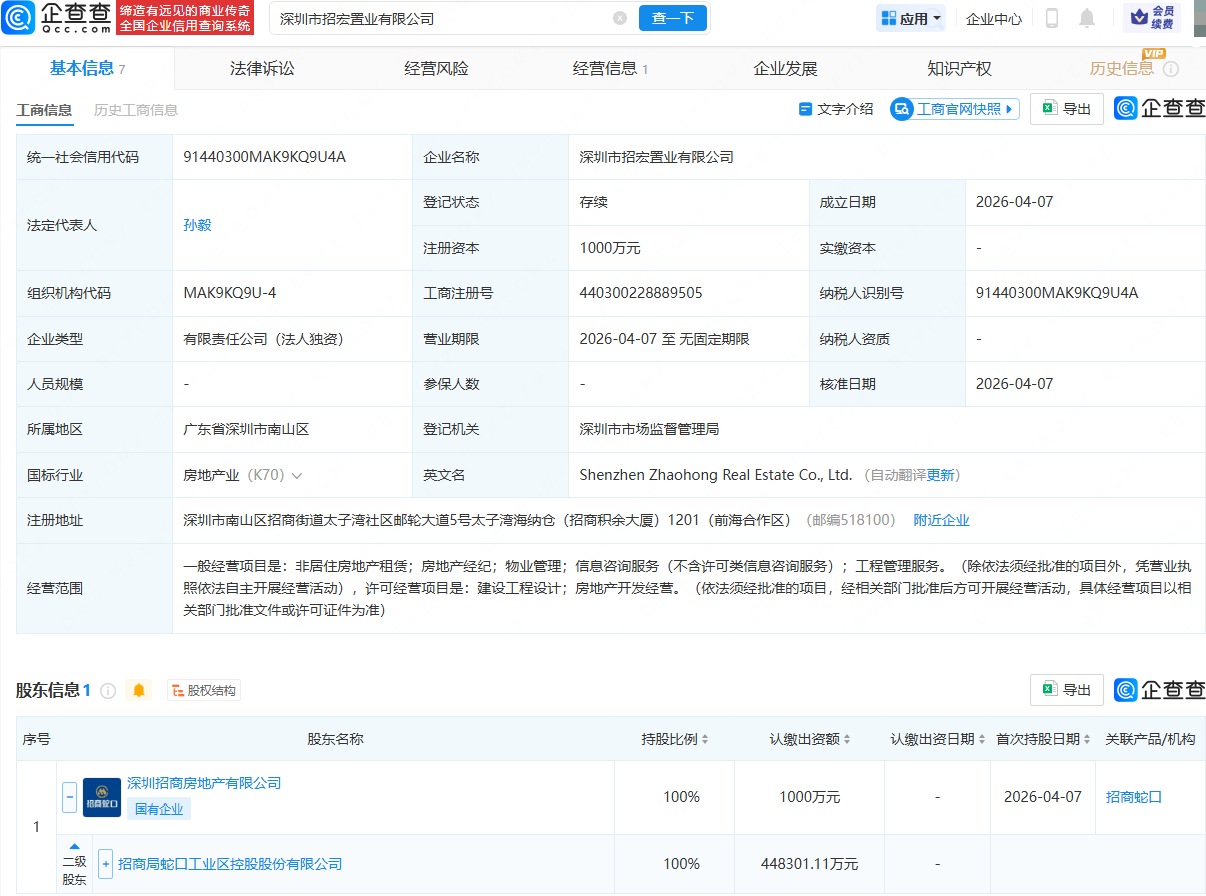Screen dimensions: 1206x896
Task: Click the 文字介绍 document icon
Action: (808, 108)
